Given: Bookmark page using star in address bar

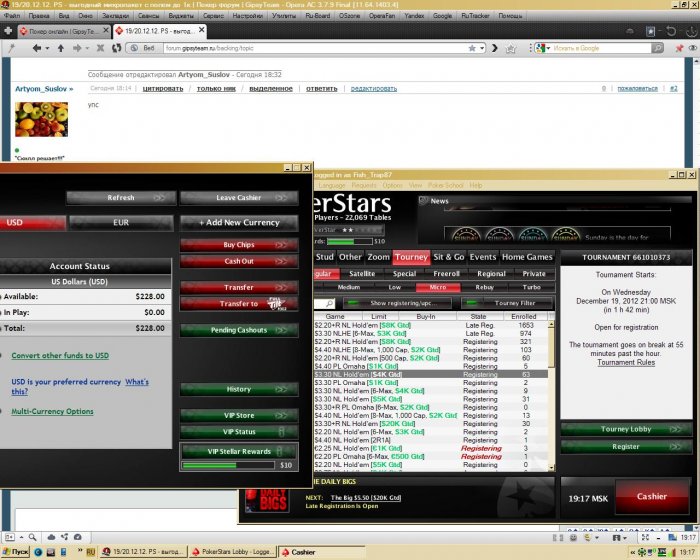Looking at the screenshot, I should click(472, 48).
